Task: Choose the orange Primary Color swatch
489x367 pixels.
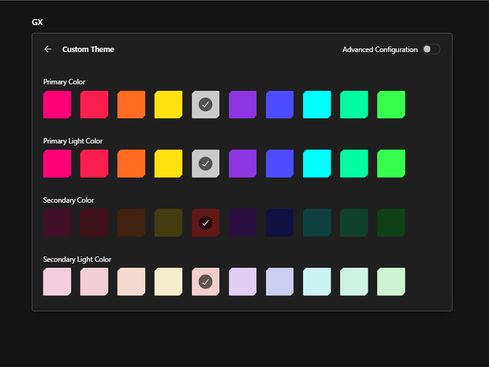Action: [131, 105]
